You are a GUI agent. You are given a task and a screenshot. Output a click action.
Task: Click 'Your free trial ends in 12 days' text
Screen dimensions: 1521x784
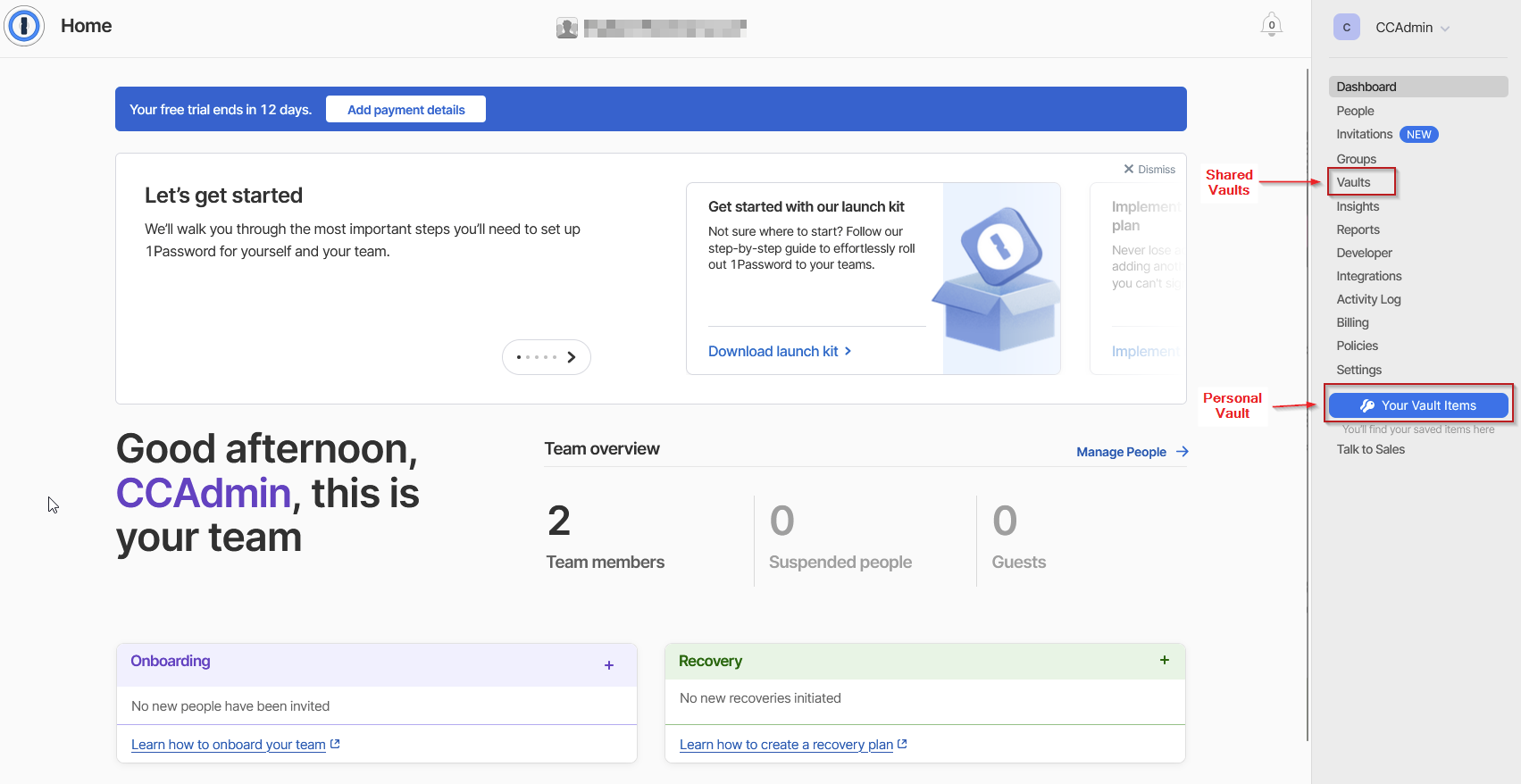click(x=221, y=110)
